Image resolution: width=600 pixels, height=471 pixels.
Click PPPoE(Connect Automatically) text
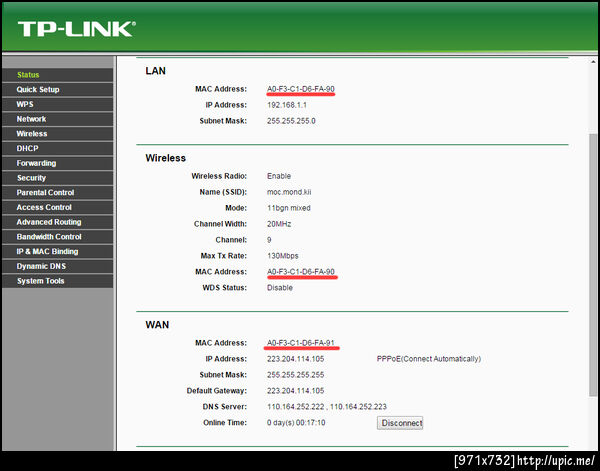(429, 359)
